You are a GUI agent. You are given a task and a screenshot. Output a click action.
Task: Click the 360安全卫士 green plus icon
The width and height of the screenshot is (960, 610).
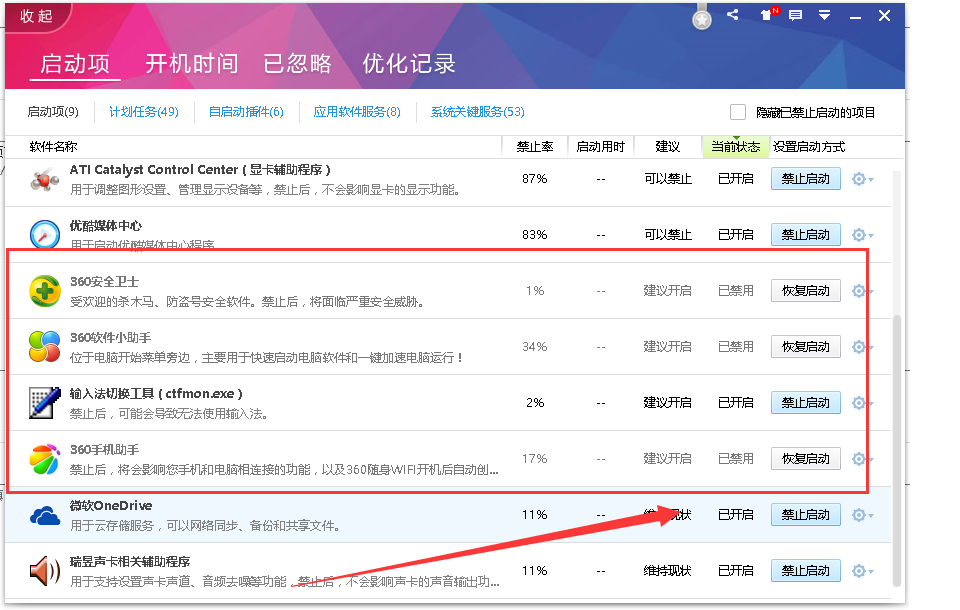coord(45,291)
